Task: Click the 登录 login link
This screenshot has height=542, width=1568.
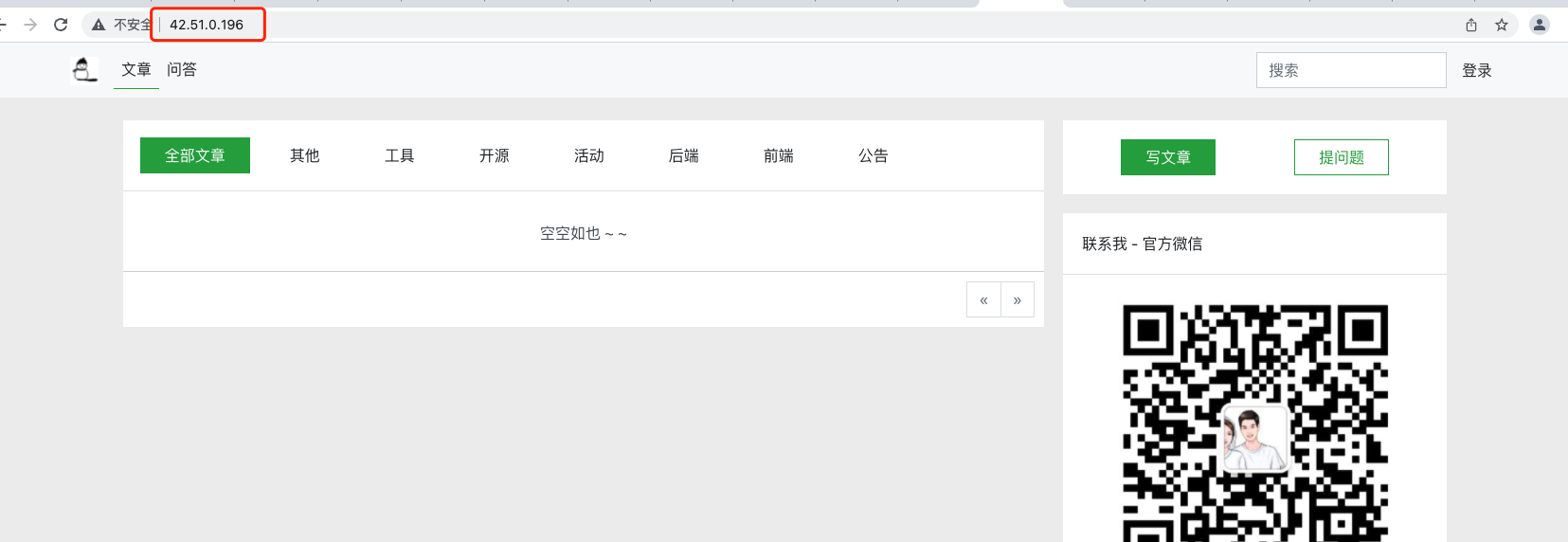Action: coord(1477,70)
